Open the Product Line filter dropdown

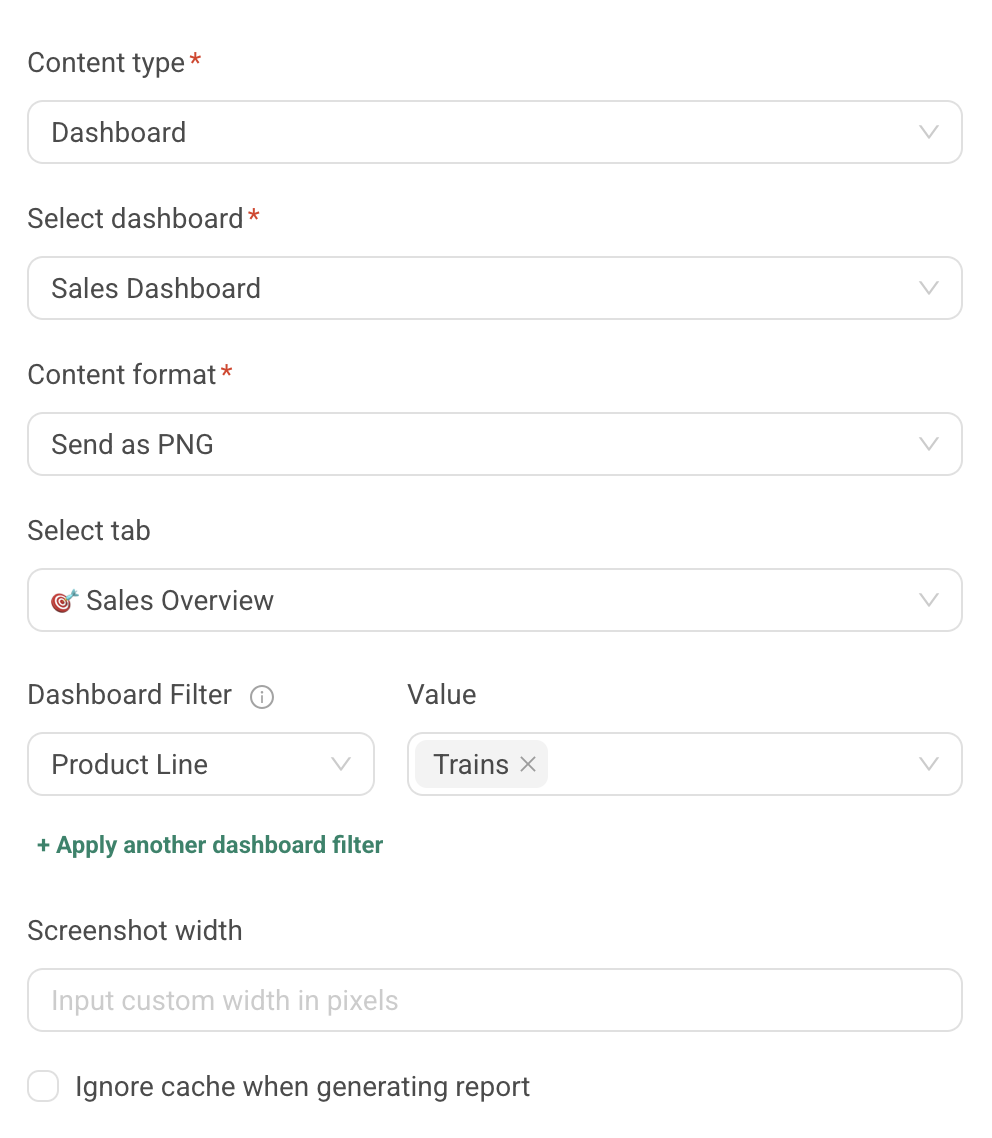point(201,764)
